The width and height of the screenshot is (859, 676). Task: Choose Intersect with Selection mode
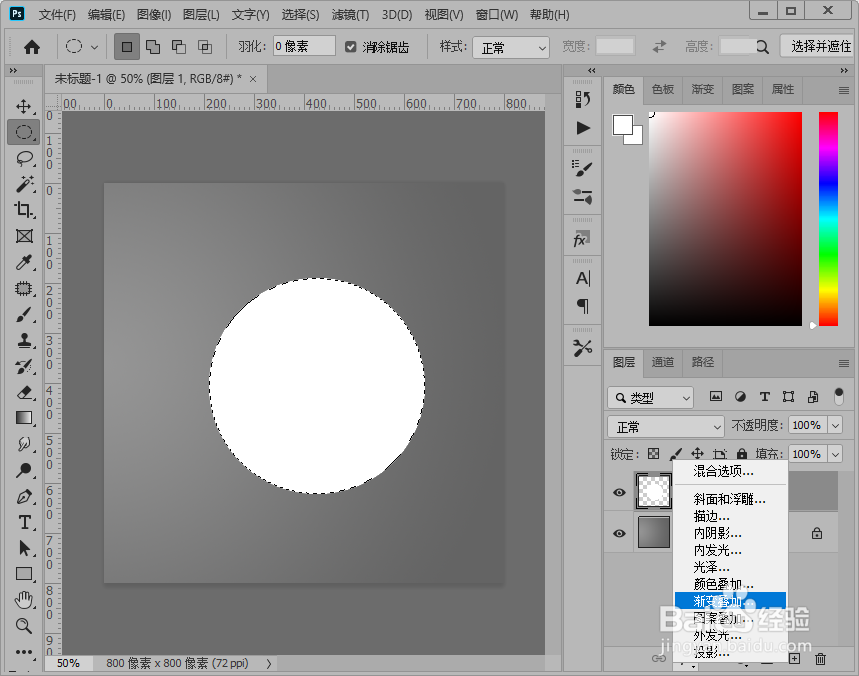[x=205, y=47]
